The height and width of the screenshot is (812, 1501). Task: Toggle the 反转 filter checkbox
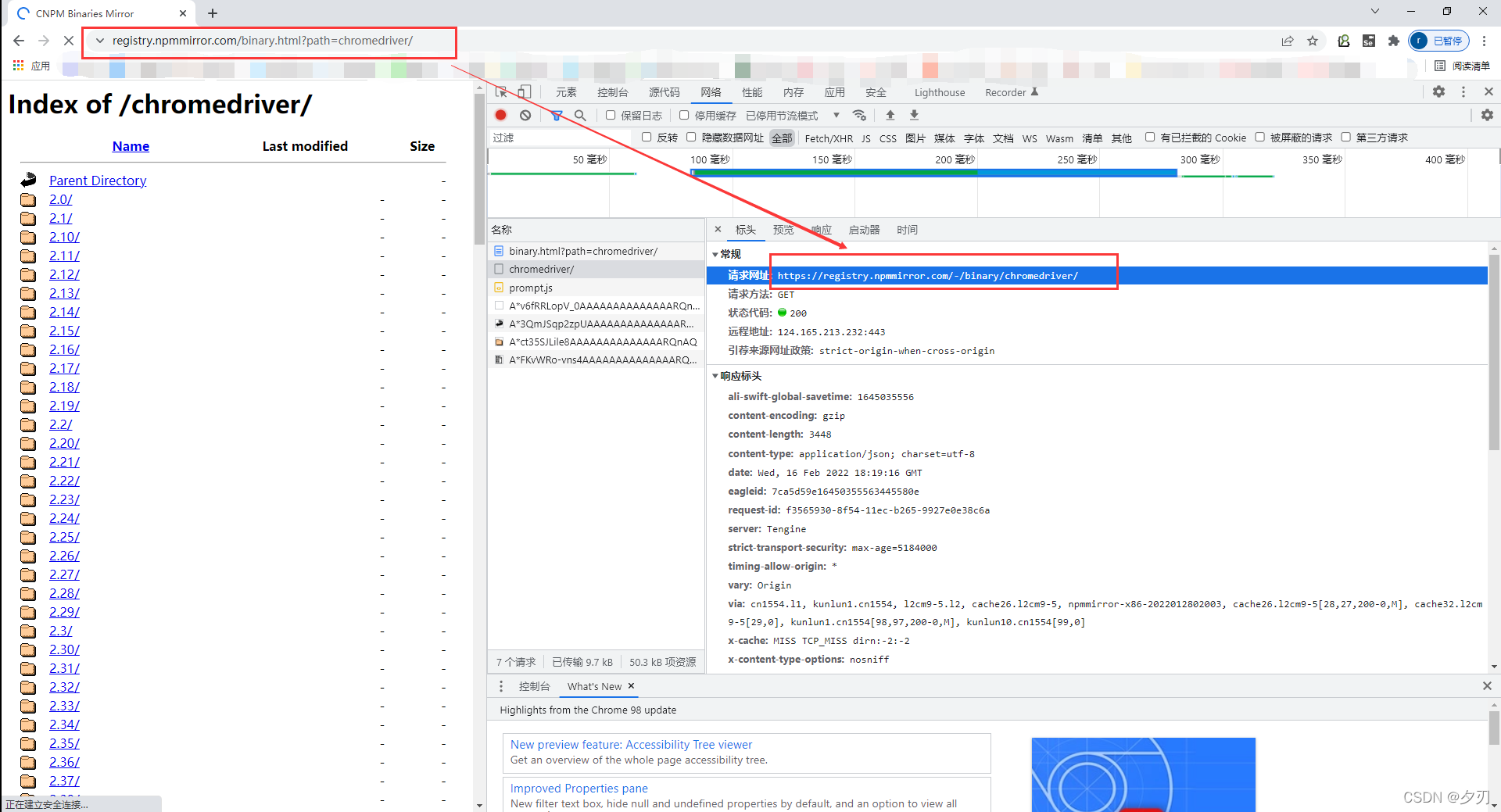point(647,137)
